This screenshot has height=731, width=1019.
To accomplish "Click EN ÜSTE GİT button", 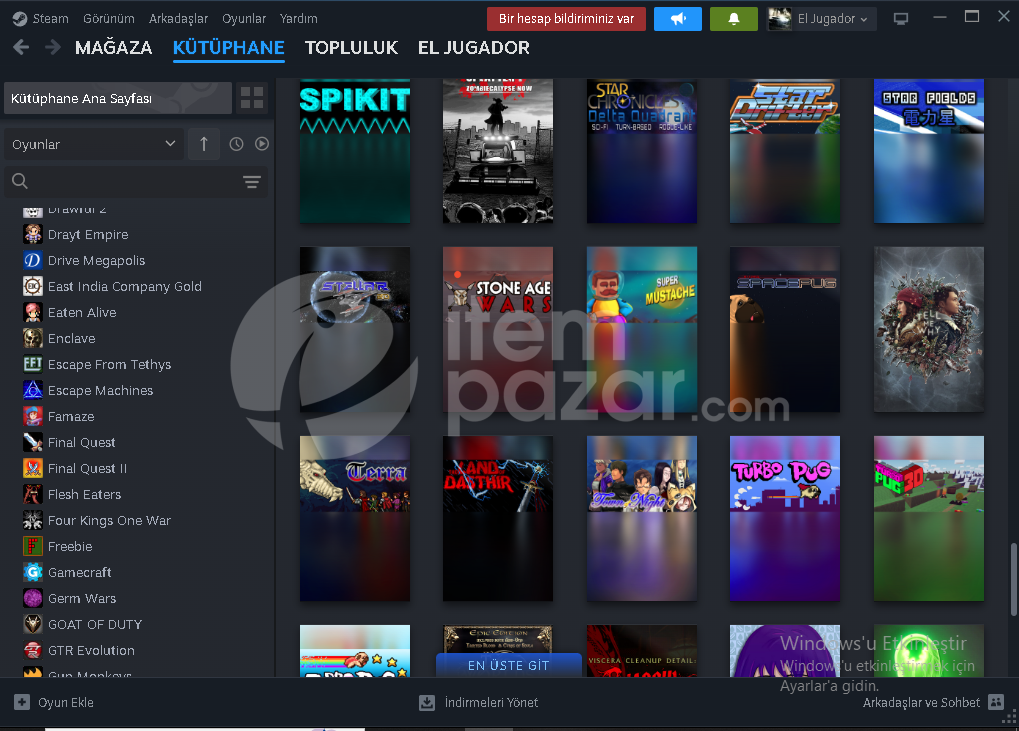I will pos(508,665).
